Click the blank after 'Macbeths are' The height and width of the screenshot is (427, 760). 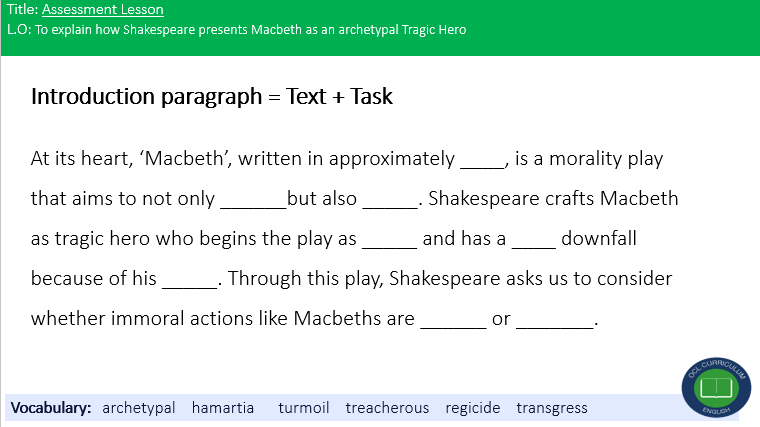(452, 321)
